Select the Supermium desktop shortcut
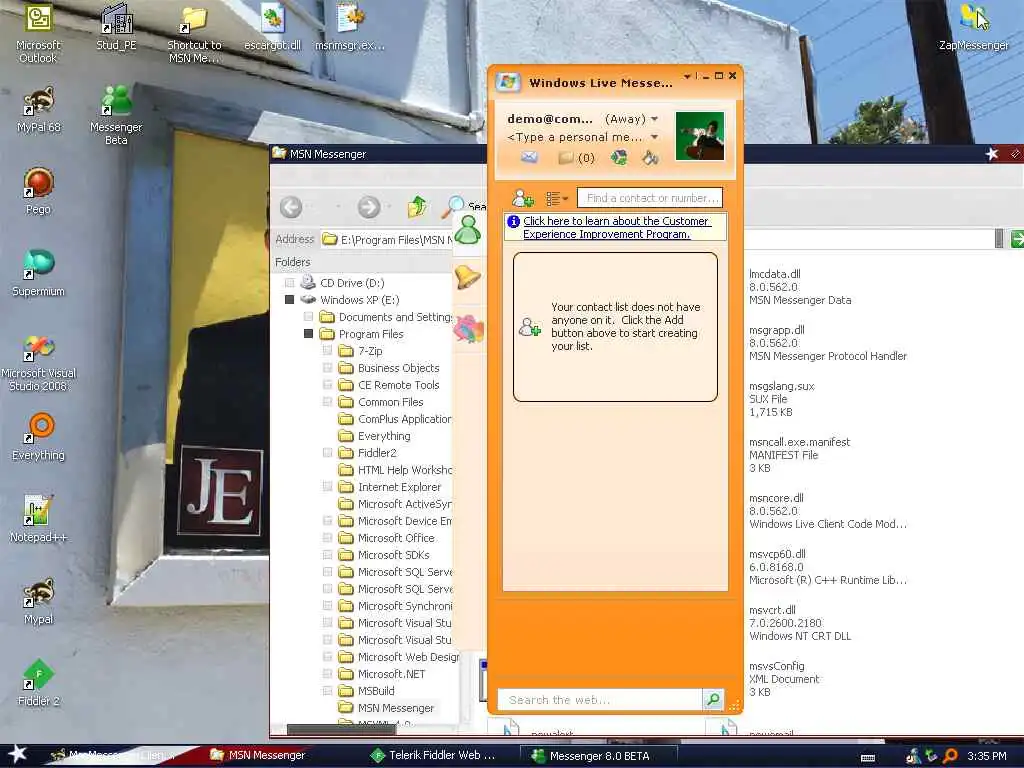 click(38, 274)
